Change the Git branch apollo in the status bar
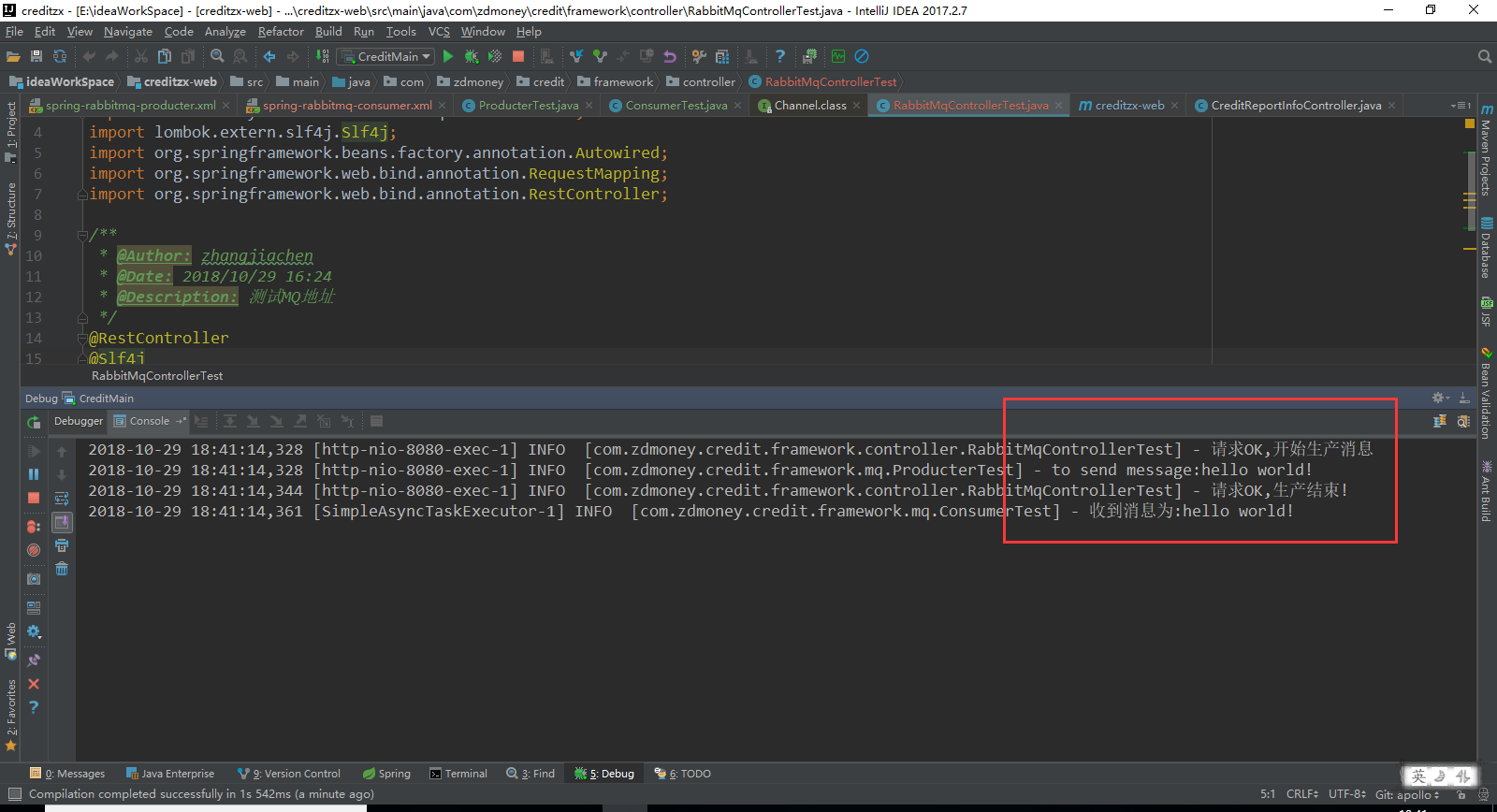 1407,794
